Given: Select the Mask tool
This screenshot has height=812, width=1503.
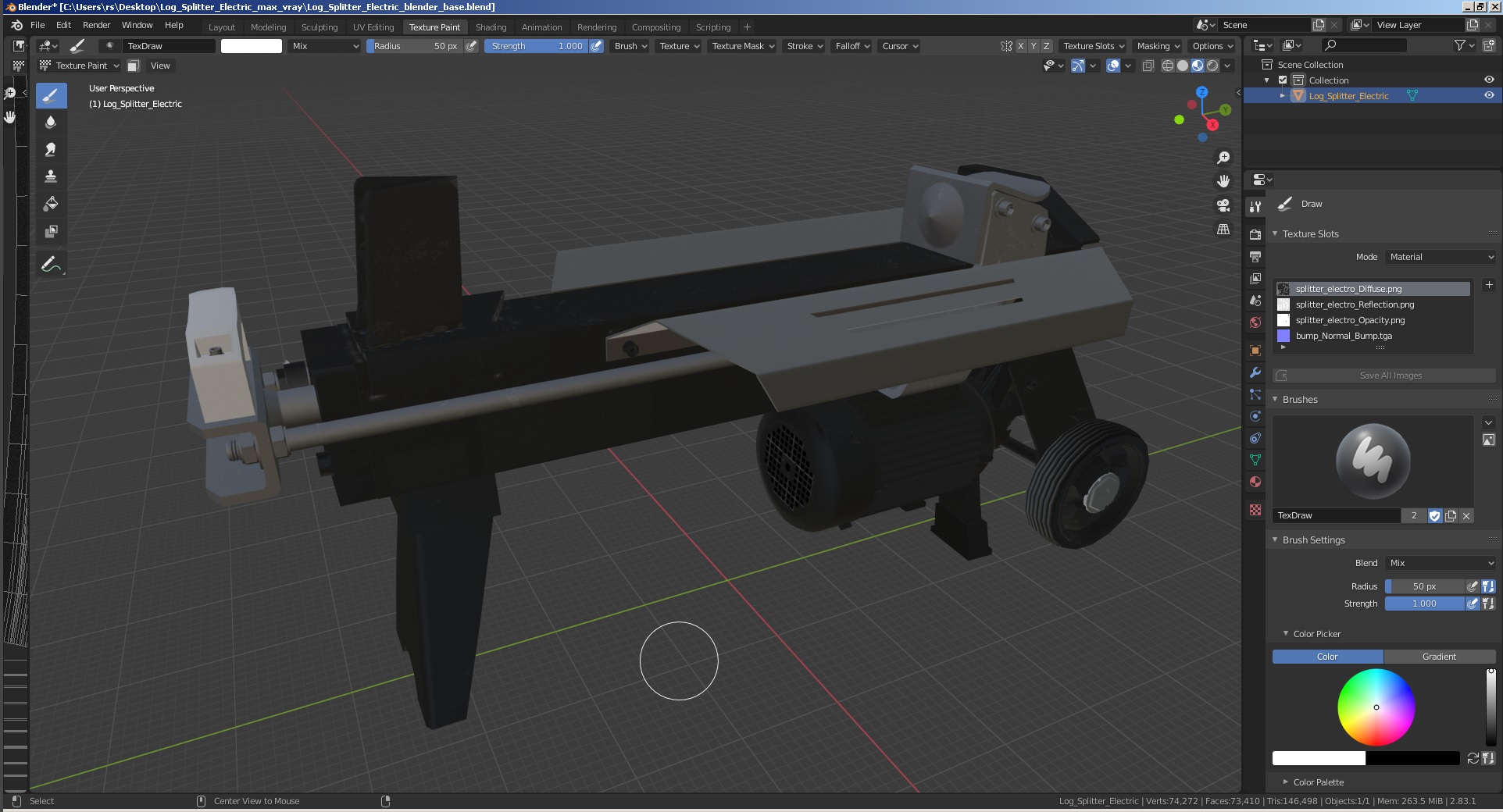Looking at the screenshot, I should [x=51, y=231].
